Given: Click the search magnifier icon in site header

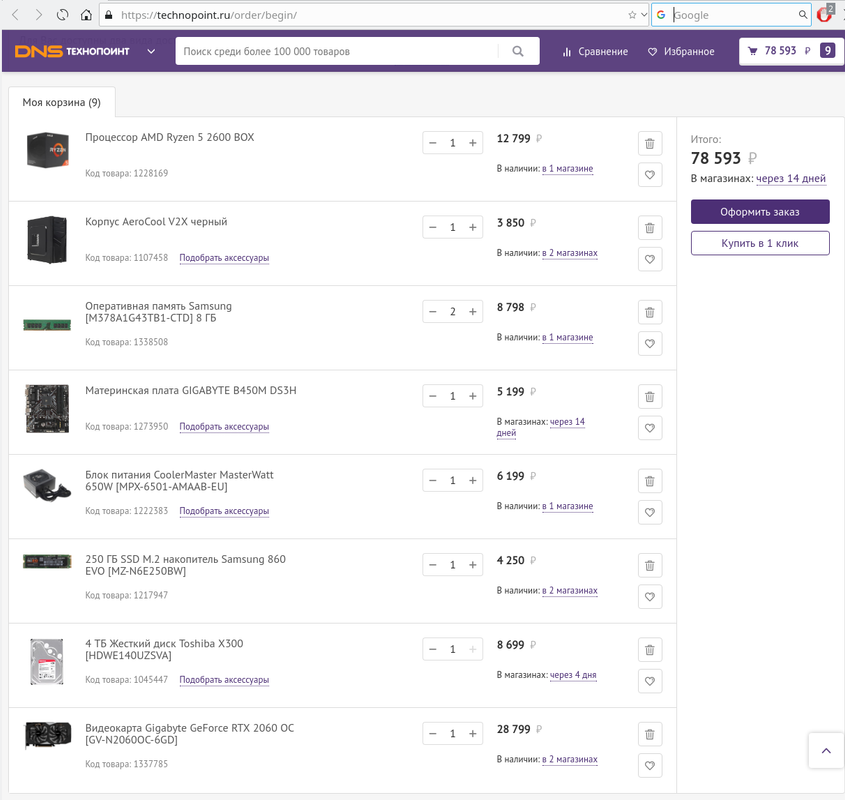Looking at the screenshot, I should tap(518, 51).
